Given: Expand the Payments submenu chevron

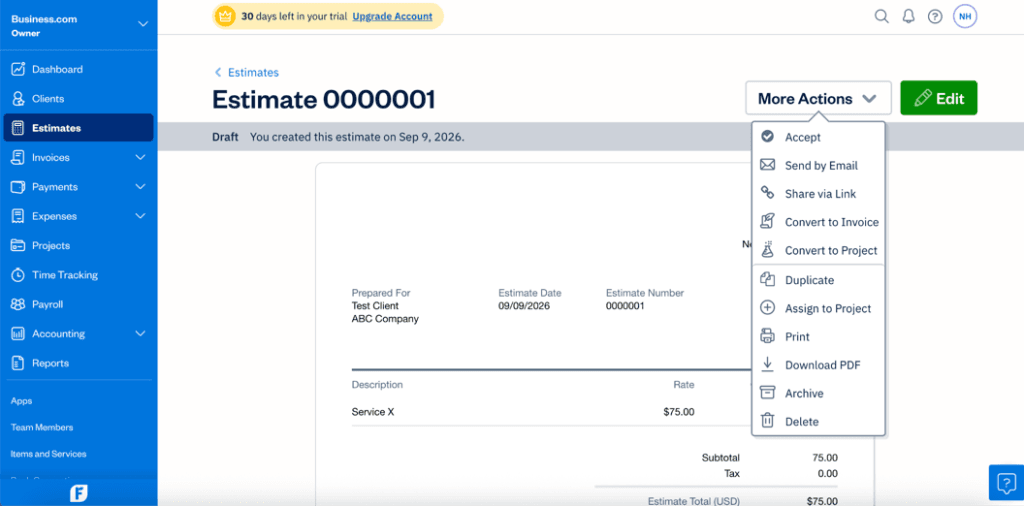Looking at the screenshot, I should (x=140, y=187).
